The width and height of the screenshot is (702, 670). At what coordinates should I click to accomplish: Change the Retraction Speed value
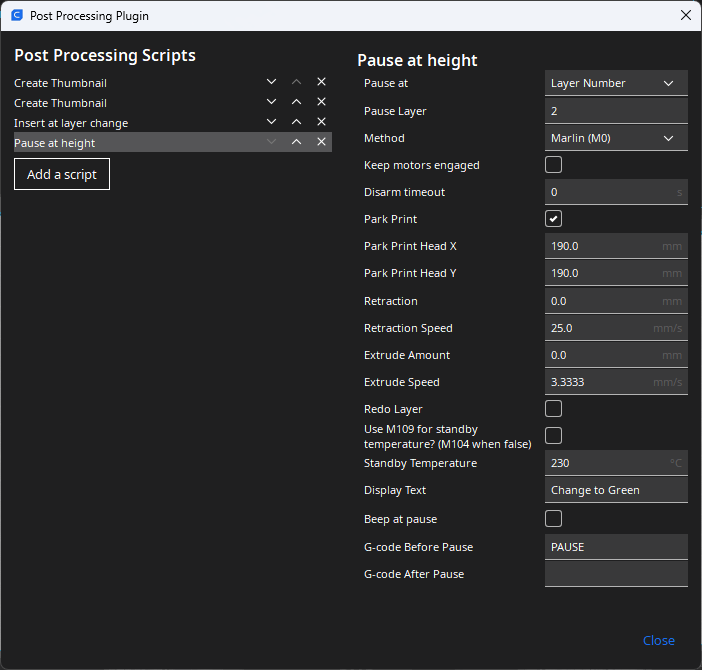click(616, 328)
